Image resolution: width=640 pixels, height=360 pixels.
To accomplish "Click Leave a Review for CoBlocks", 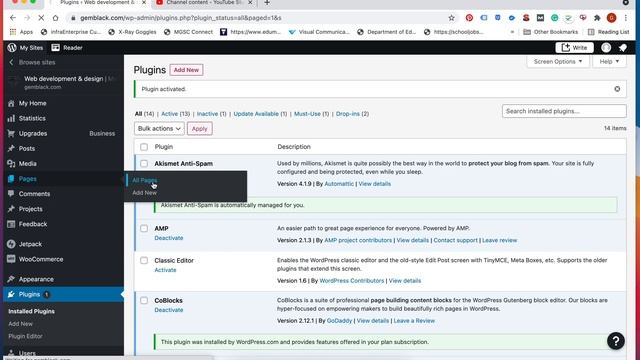I will click(x=414, y=321).
